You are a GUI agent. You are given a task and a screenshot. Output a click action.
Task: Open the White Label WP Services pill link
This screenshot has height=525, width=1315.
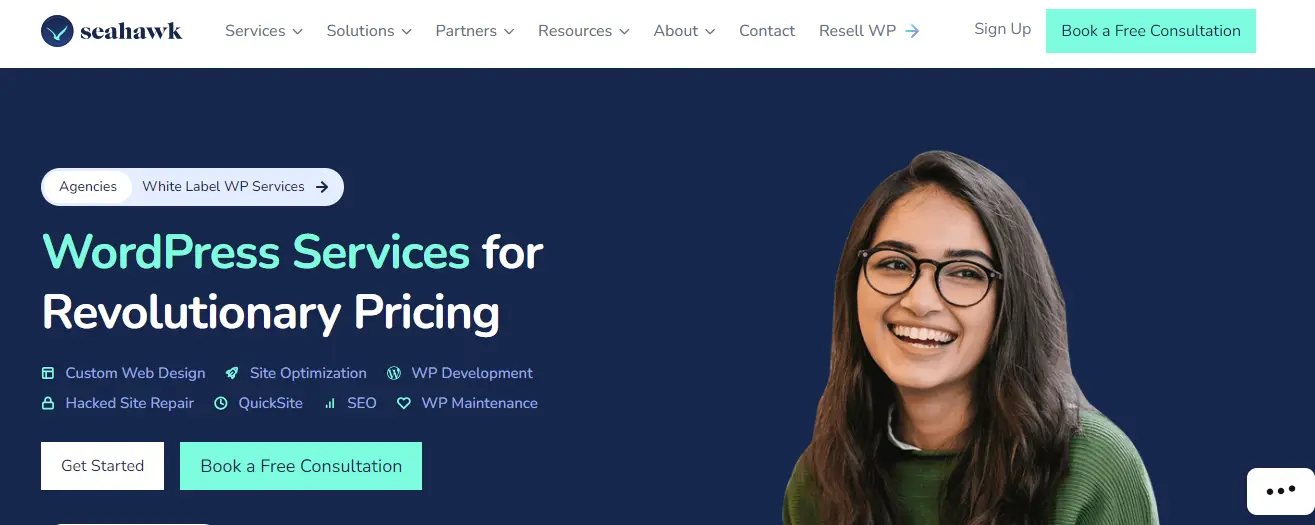(235, 186)
